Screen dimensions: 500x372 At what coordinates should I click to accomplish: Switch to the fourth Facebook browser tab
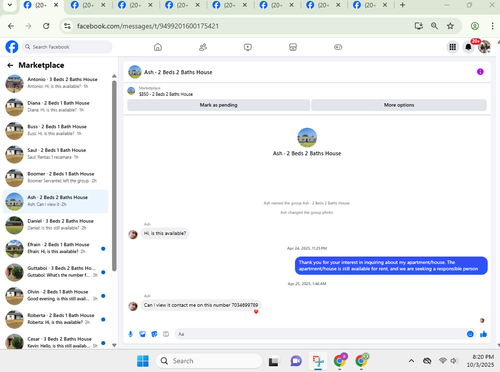(183, 5)
